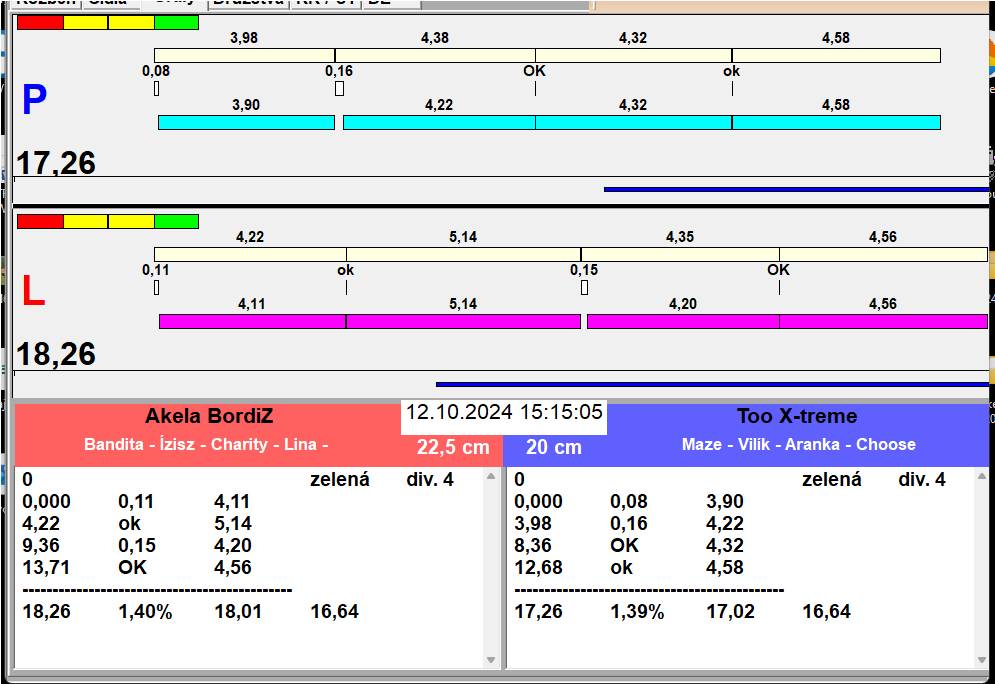Click the date and time display
995x684 pixels.
[504, 412]
